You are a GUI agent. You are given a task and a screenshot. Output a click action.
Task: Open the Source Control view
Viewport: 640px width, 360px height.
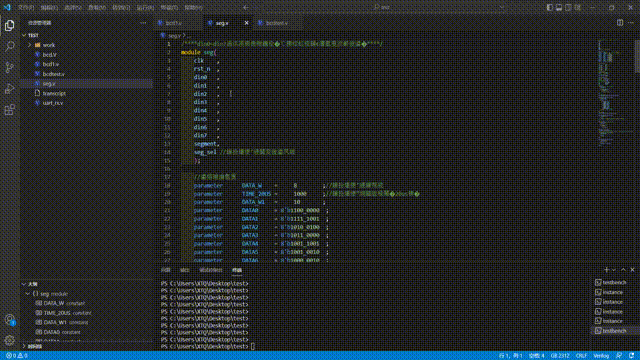pos(9,67)
